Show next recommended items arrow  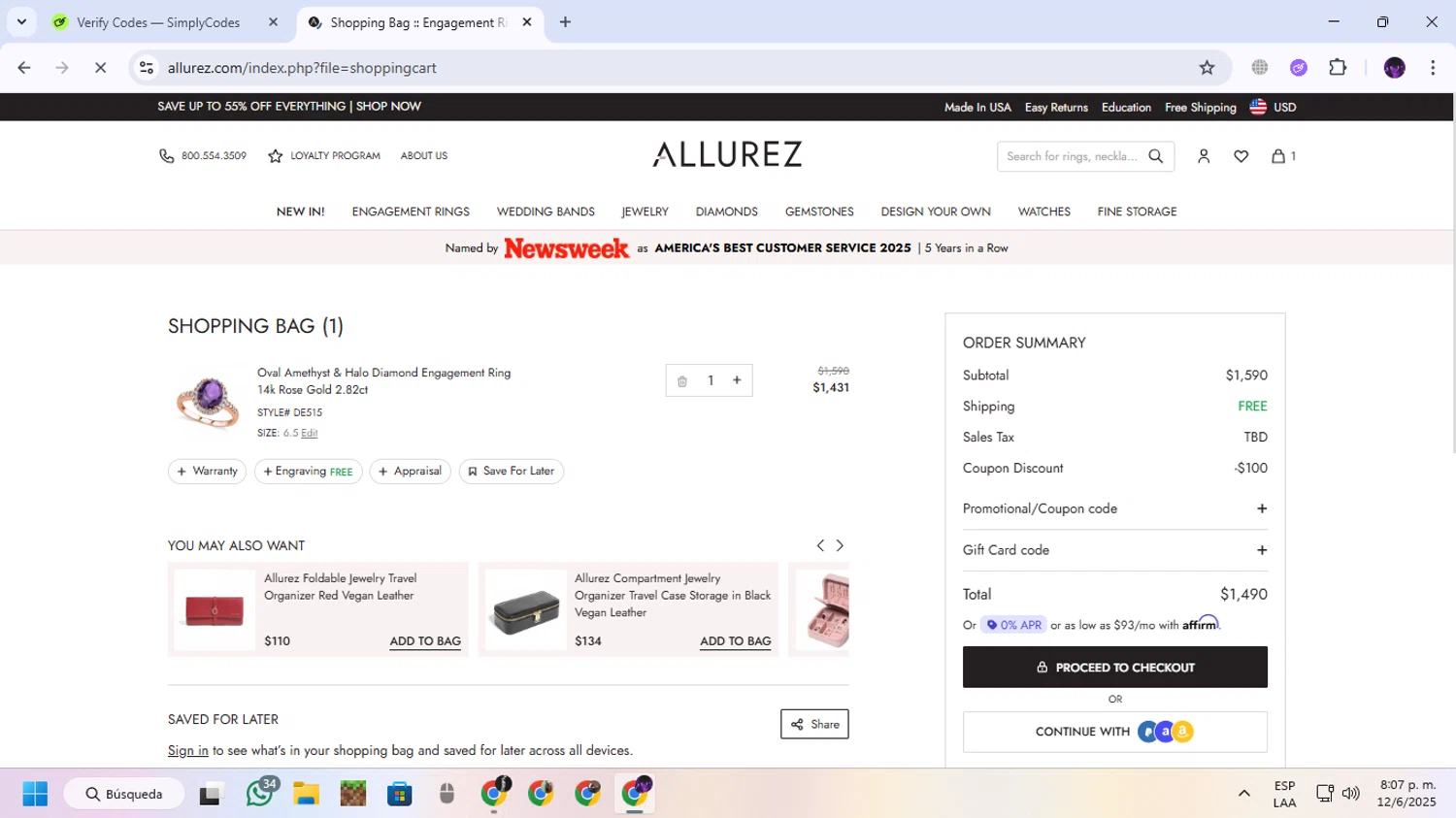pos(841,545)
